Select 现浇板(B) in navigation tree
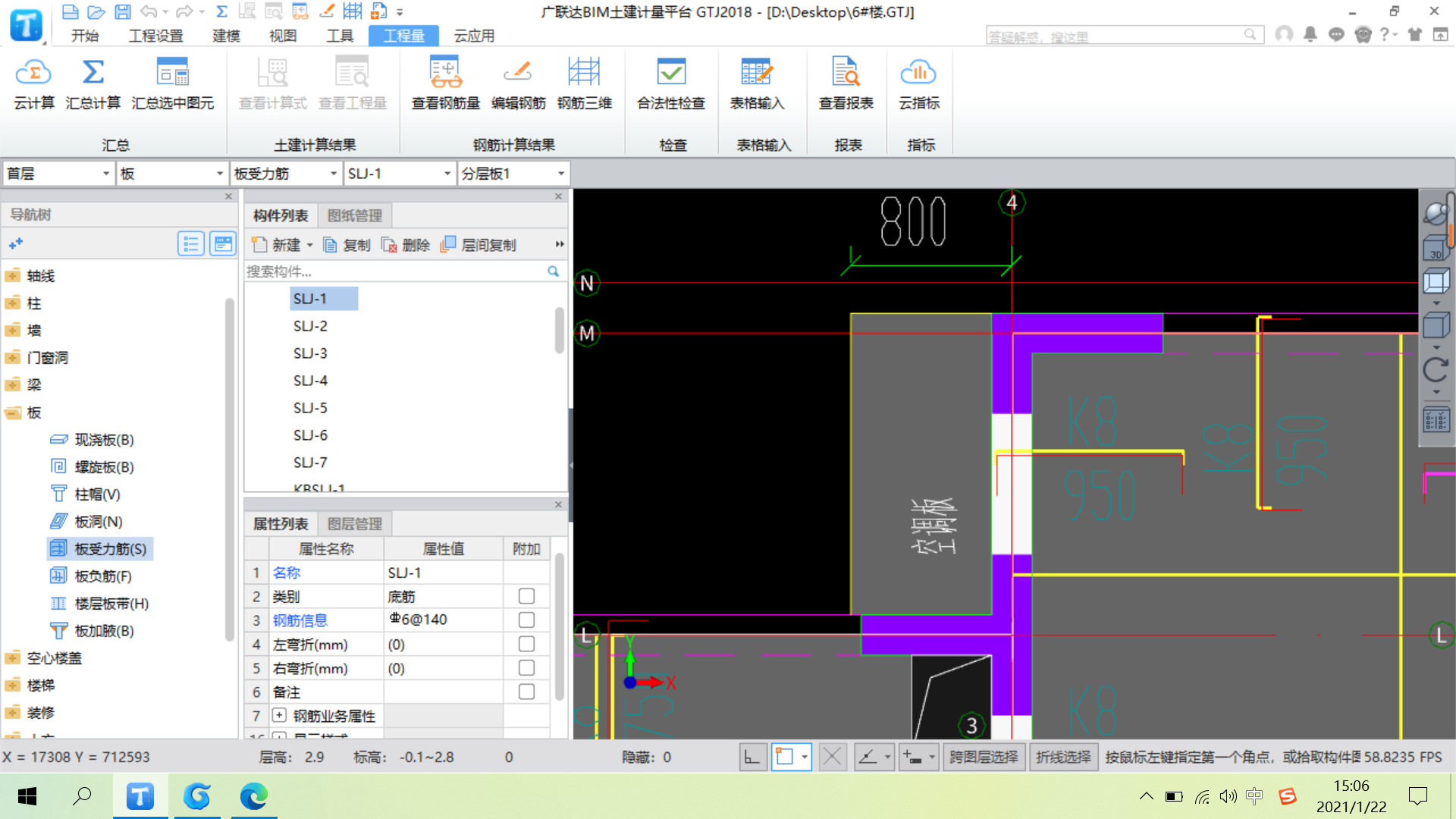 (x=104, y=440)
